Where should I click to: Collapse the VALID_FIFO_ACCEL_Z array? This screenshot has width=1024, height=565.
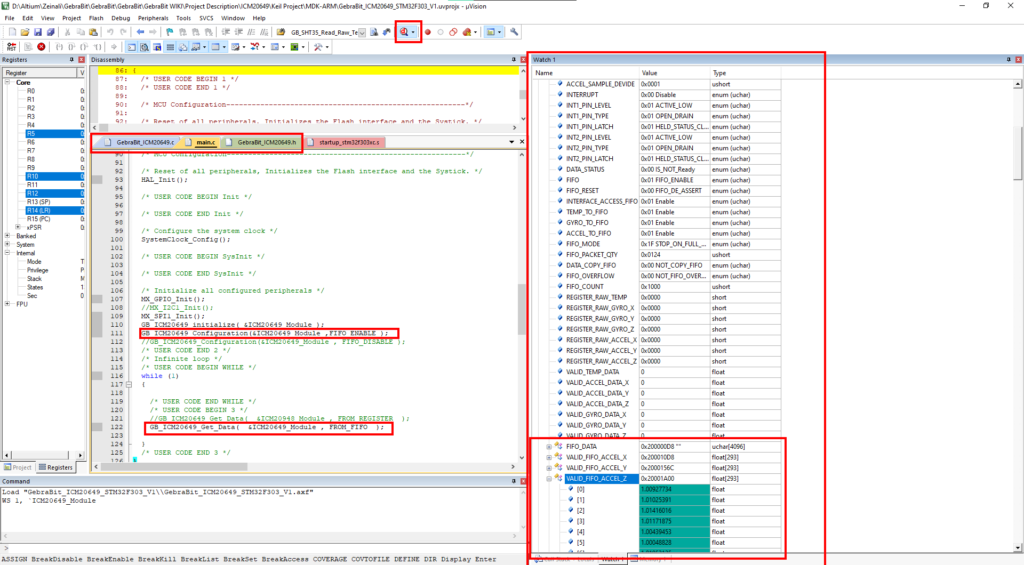tap(549, 479)
